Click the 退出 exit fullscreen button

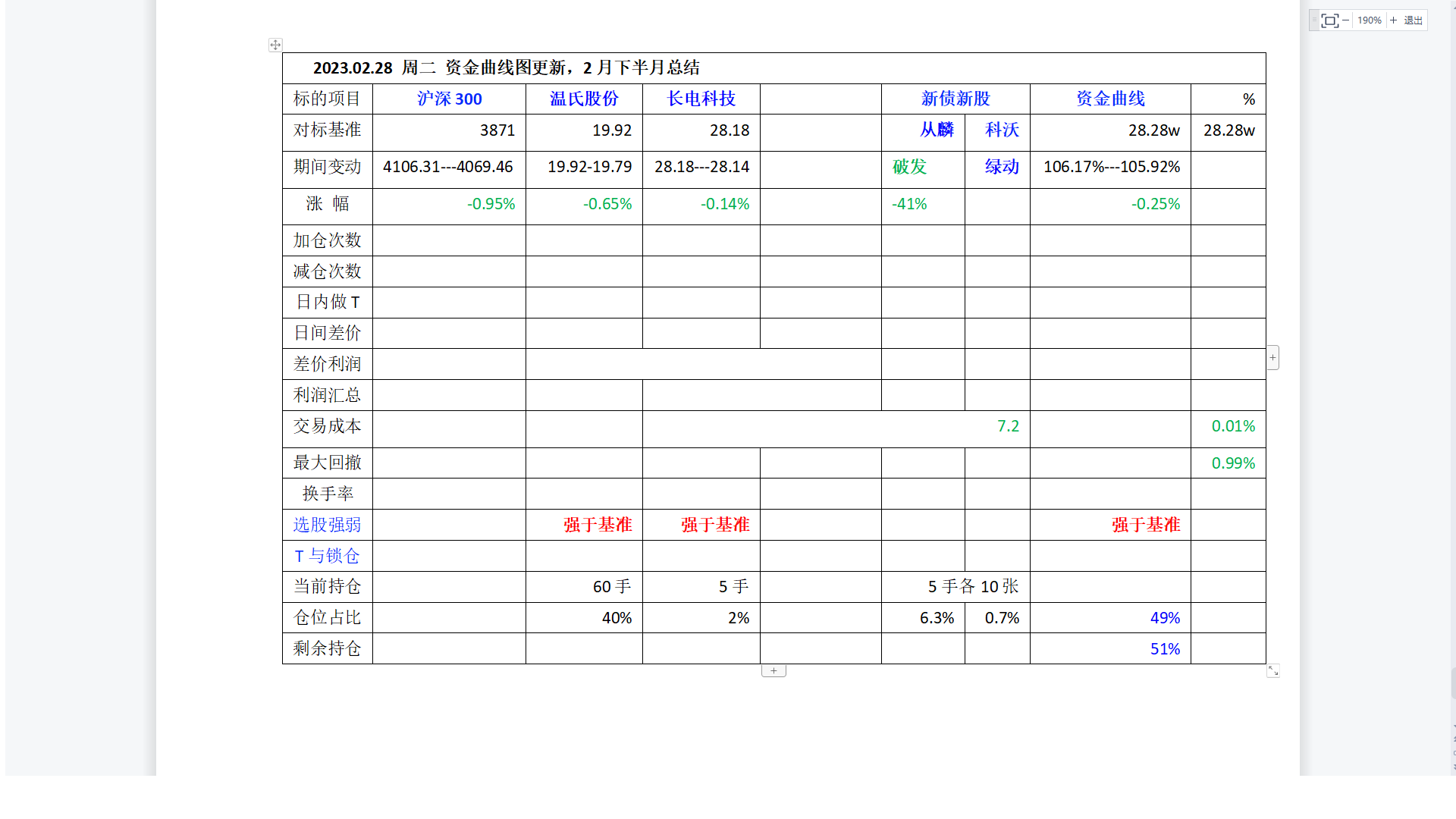(1413, 20)
